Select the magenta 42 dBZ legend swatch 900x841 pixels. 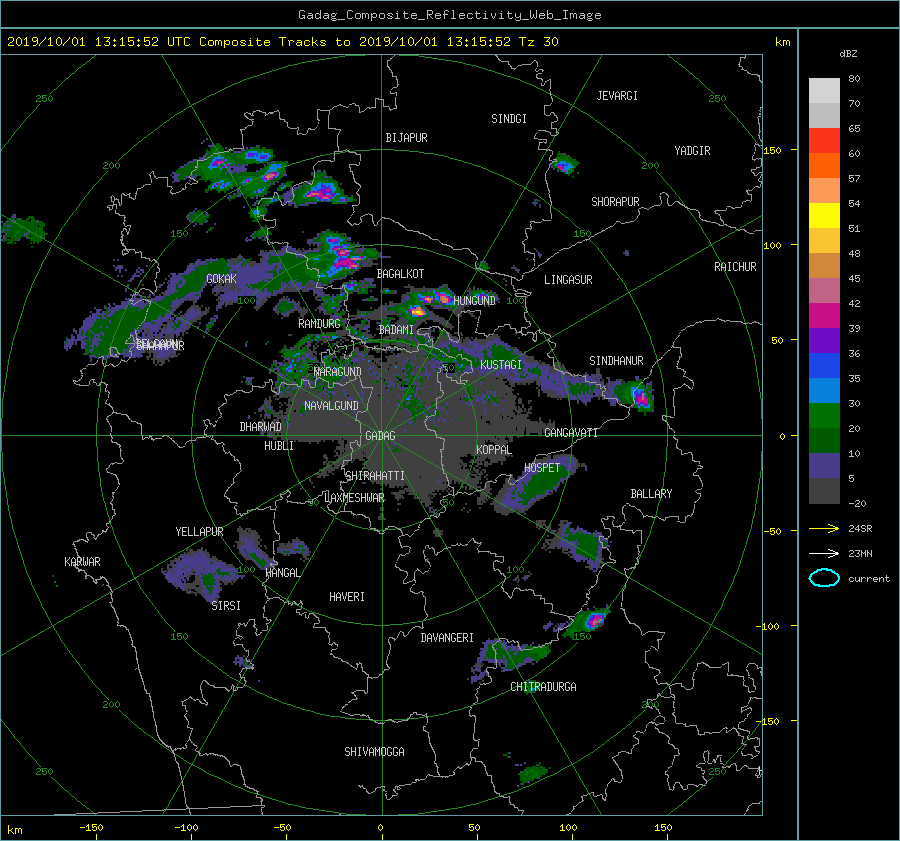[824, 315]
